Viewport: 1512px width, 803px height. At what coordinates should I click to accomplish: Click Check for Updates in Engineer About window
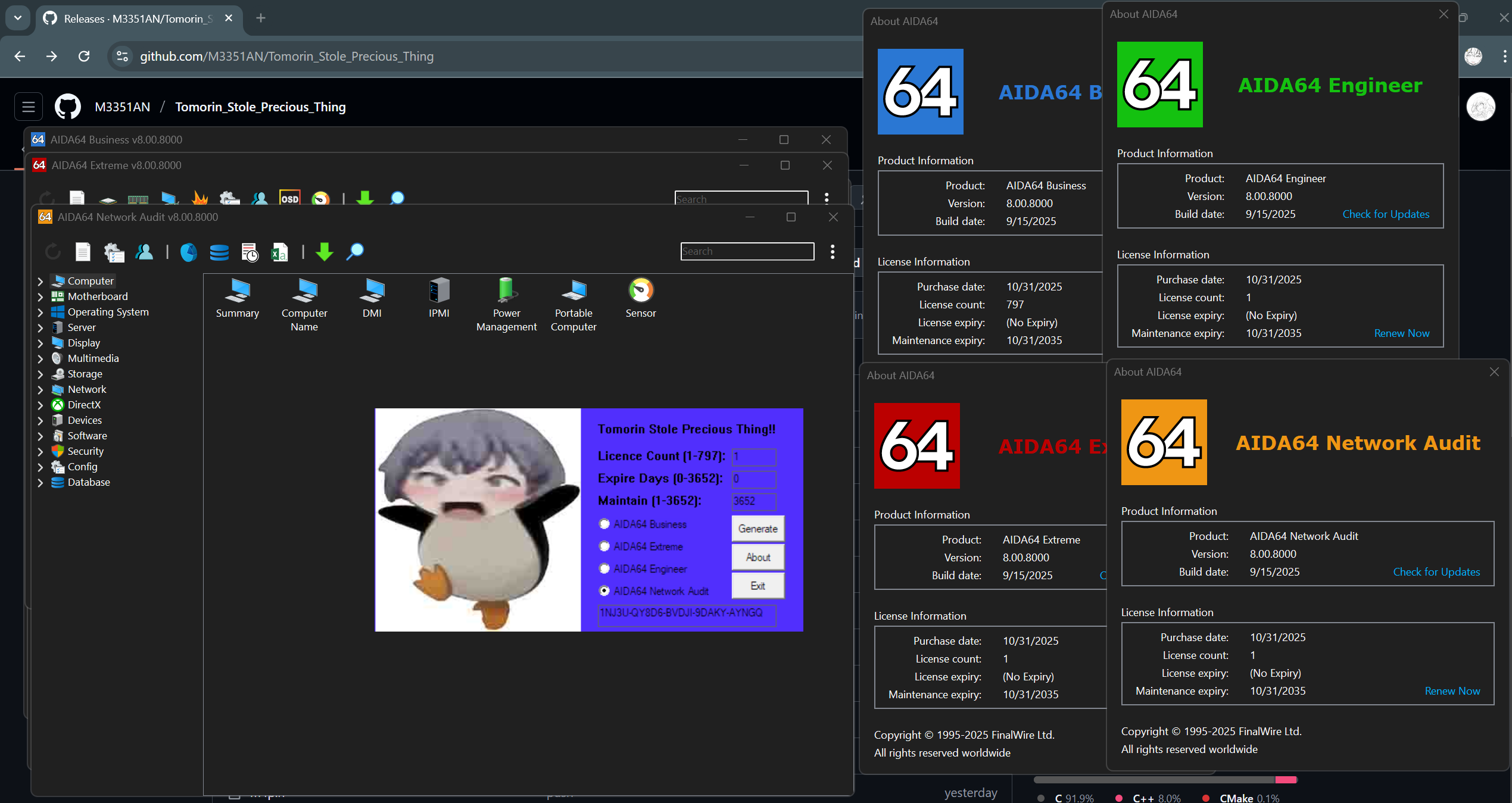(x=1386, y=214)
